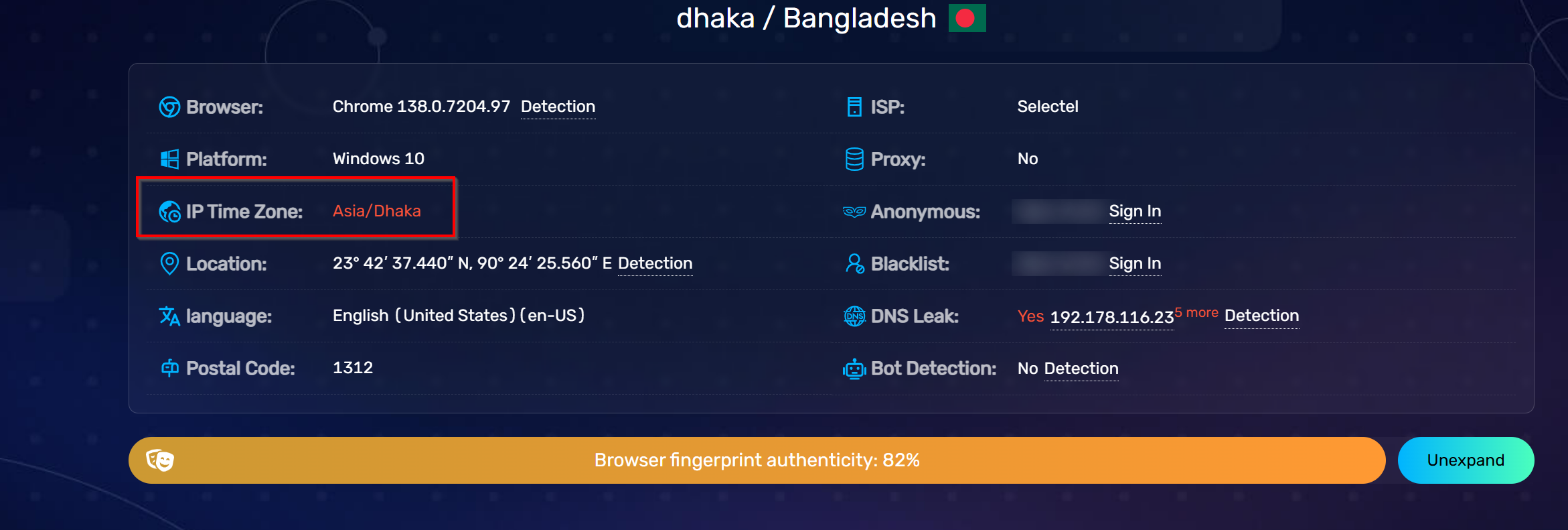Open the Browser Detection link
This screenshot has height=530, width=1568.
(x=558, y=107)
